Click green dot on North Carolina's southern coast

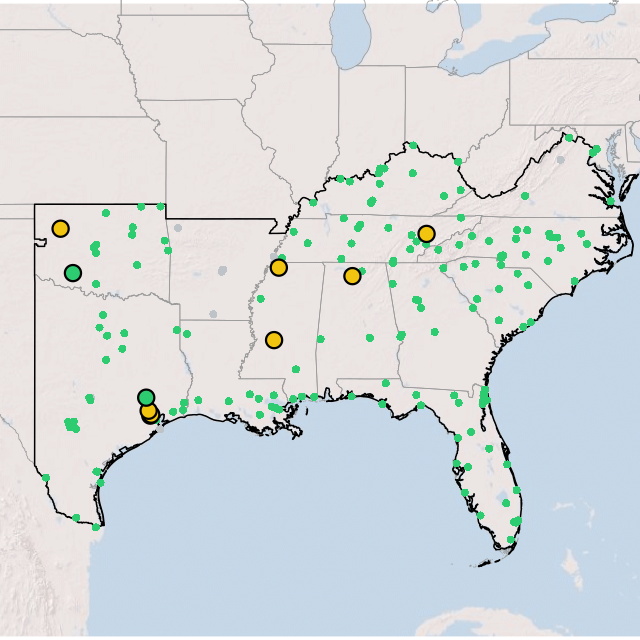(575, 281)
